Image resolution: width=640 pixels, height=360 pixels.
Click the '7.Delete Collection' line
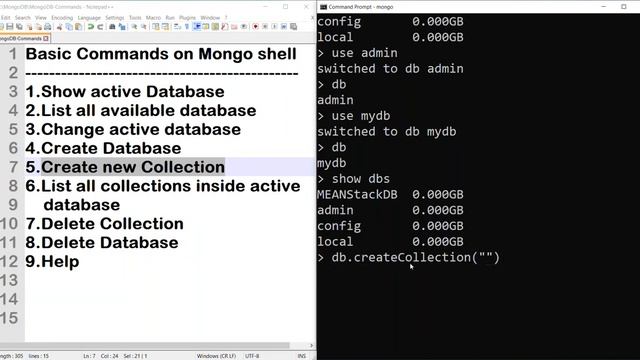(104, 223)
